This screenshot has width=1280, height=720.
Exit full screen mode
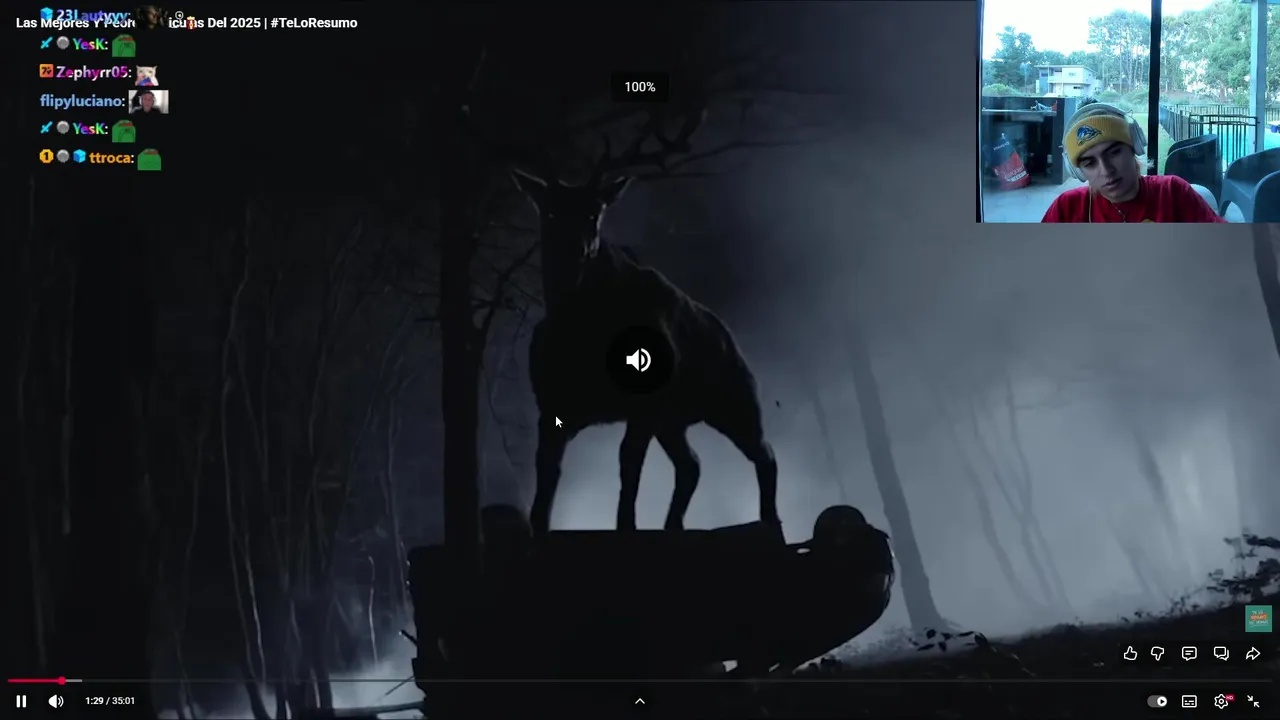click(1253, 701)
